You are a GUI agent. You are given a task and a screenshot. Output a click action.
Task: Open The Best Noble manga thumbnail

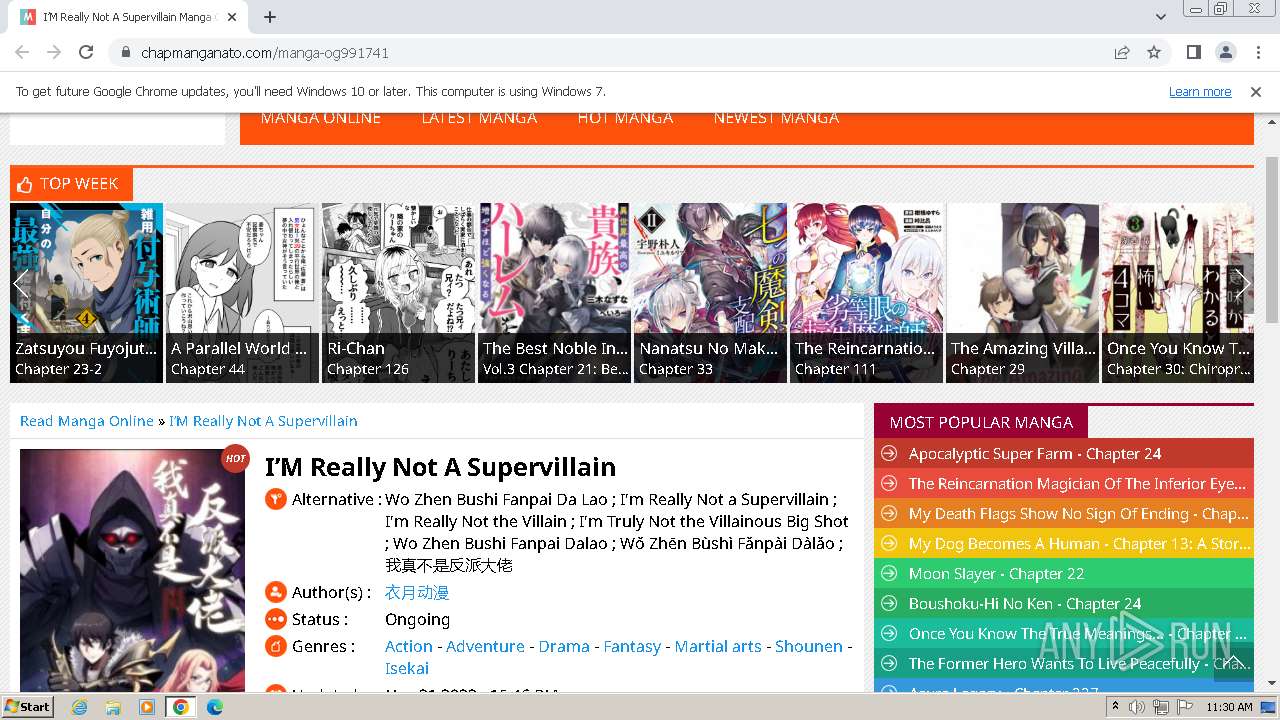554,292
